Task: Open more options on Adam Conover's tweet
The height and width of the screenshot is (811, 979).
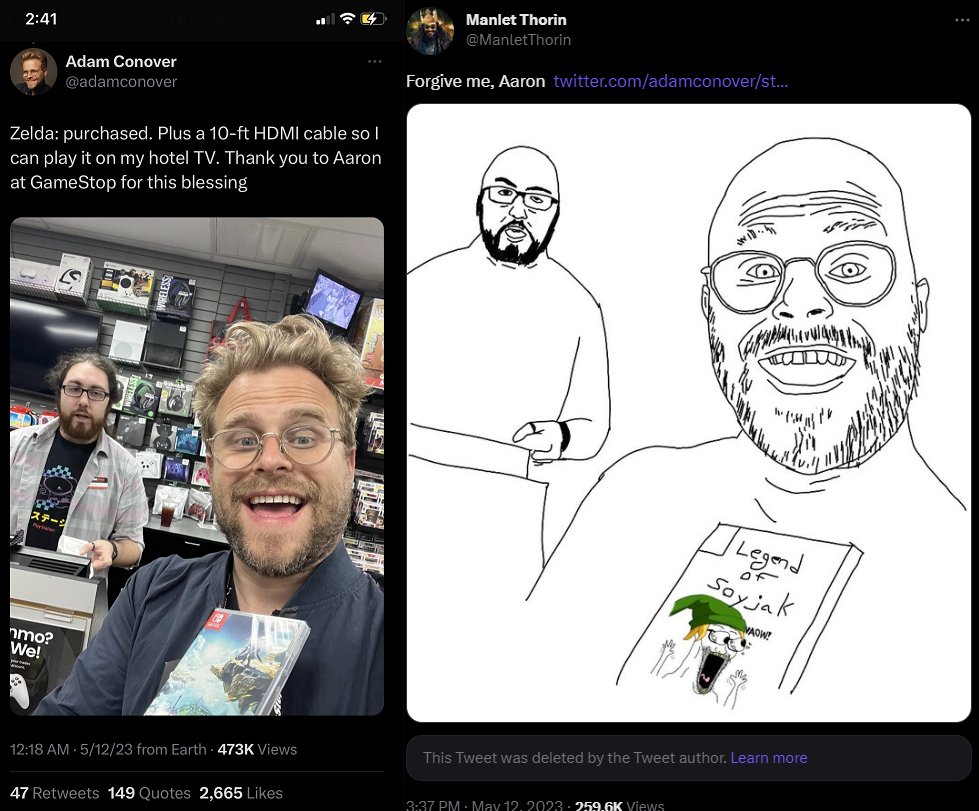Action: click(x=375, y=61)
